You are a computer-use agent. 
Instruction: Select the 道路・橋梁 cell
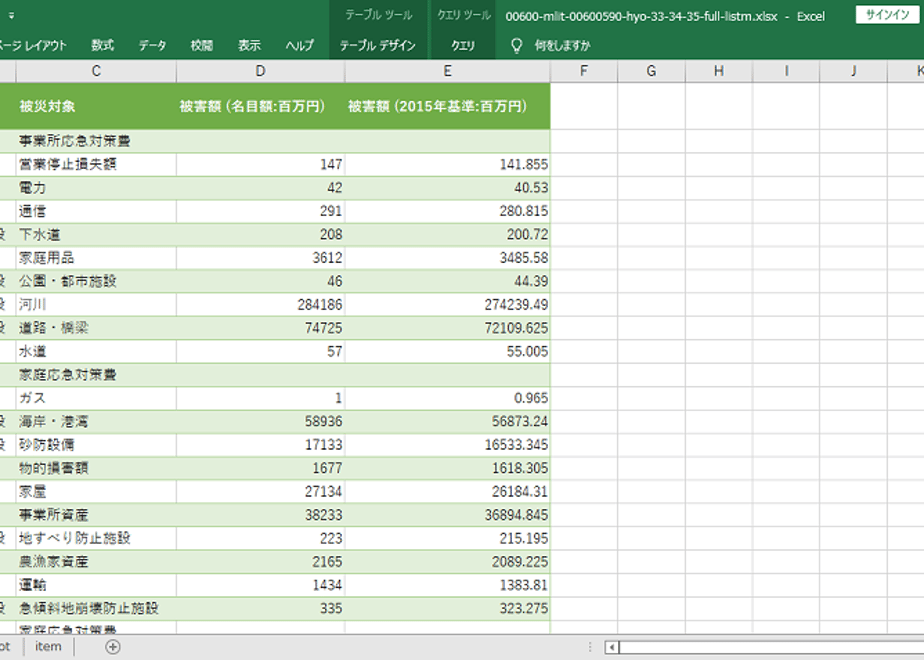(96, 328)
